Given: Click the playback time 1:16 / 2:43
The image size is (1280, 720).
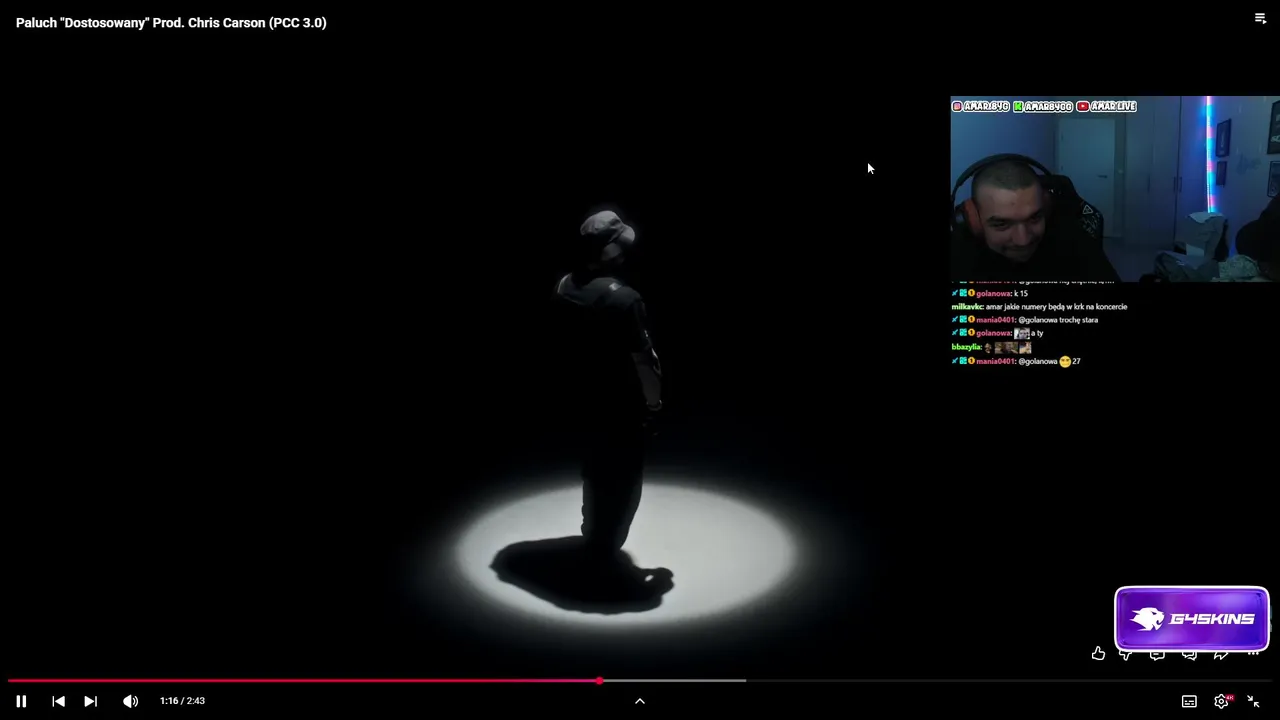Looking at the screenshot, I should [182, 701].
